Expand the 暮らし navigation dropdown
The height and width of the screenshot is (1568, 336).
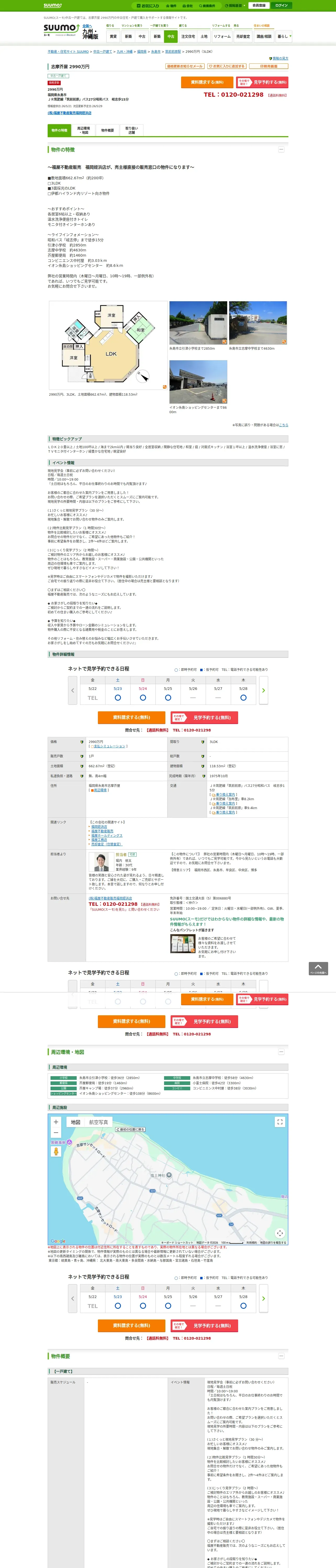[x=284, y=37]
